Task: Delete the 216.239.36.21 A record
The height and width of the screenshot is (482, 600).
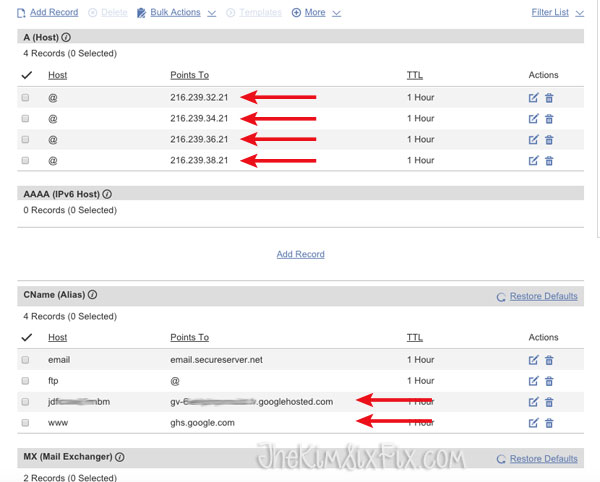Action: (x=549, y=140)
